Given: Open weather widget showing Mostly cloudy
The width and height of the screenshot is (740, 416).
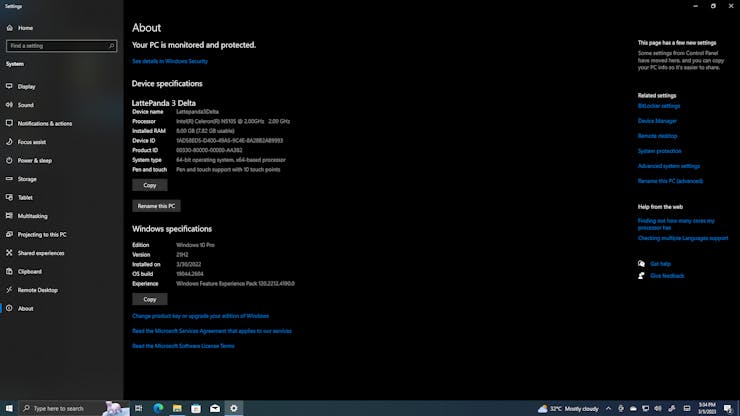Looking at the screenshot, I should pyautogui.click(x=568, y=408).
